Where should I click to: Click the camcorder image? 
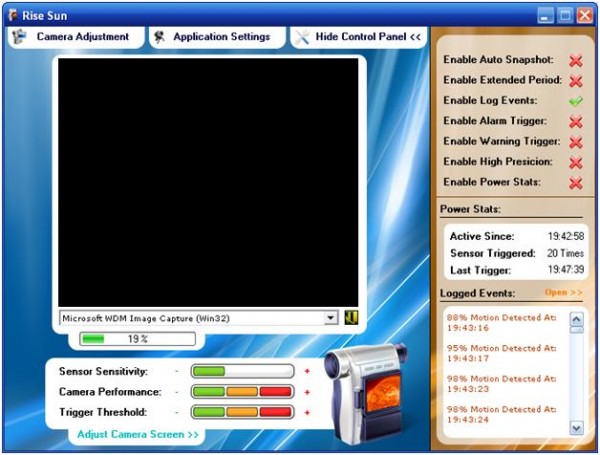[x=365, y=394]
